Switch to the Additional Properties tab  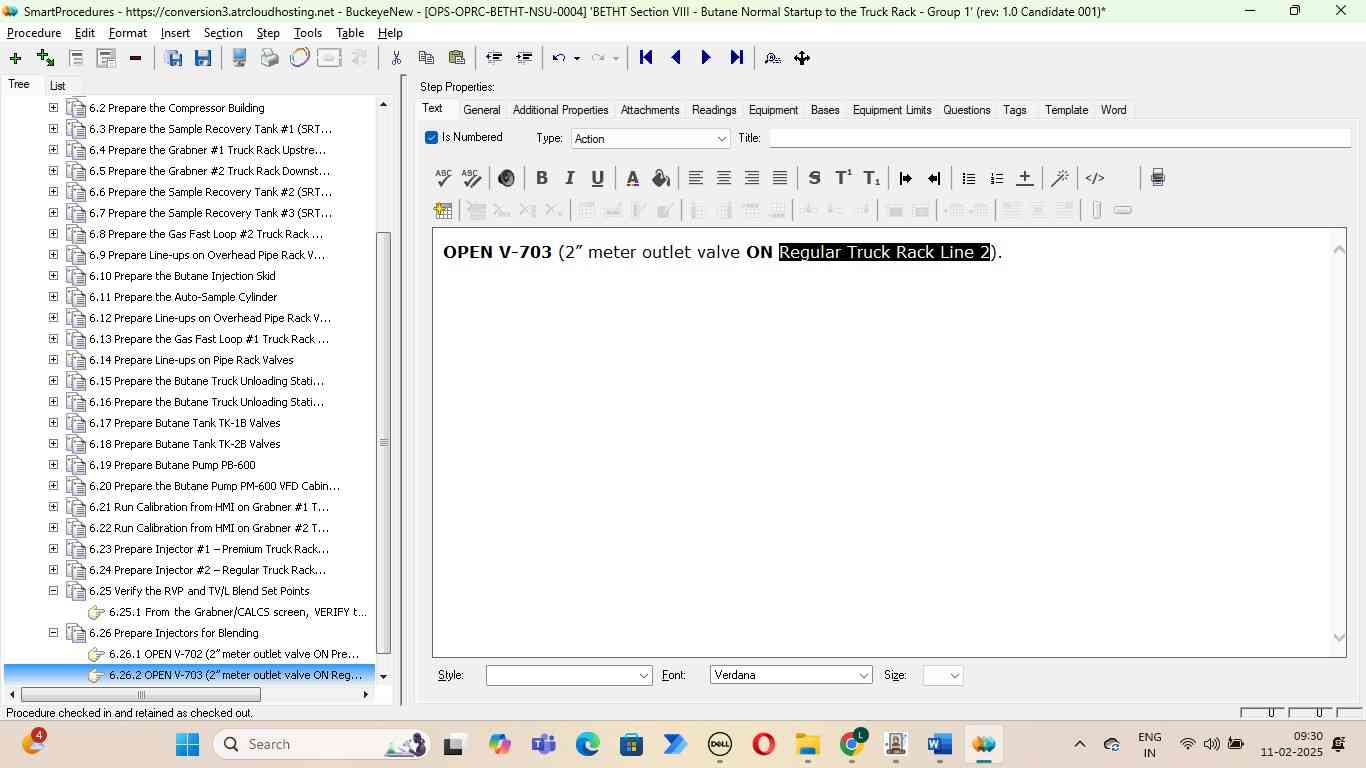pos(560,110)
